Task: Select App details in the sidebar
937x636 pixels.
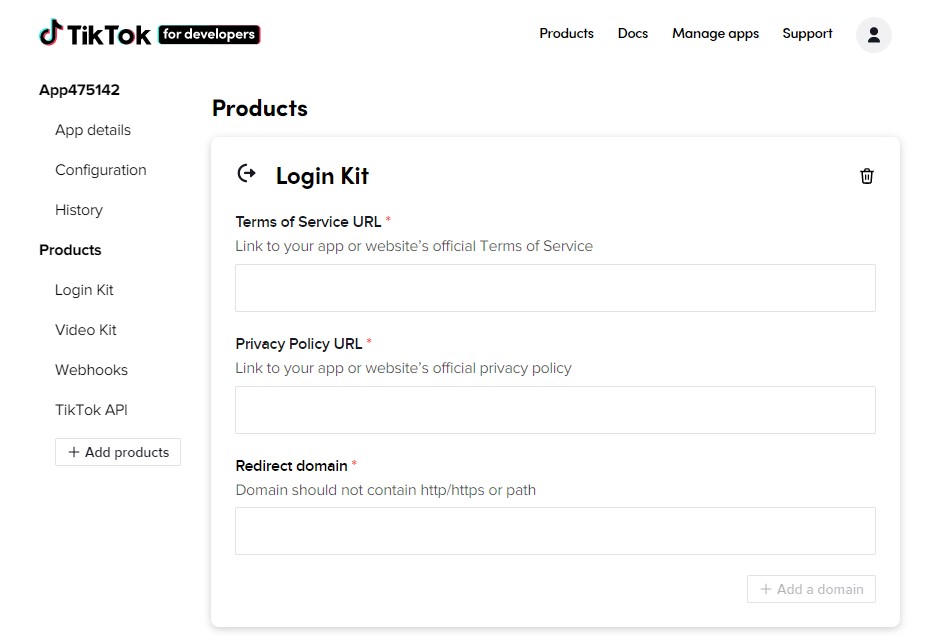Action: click(93, 130)
